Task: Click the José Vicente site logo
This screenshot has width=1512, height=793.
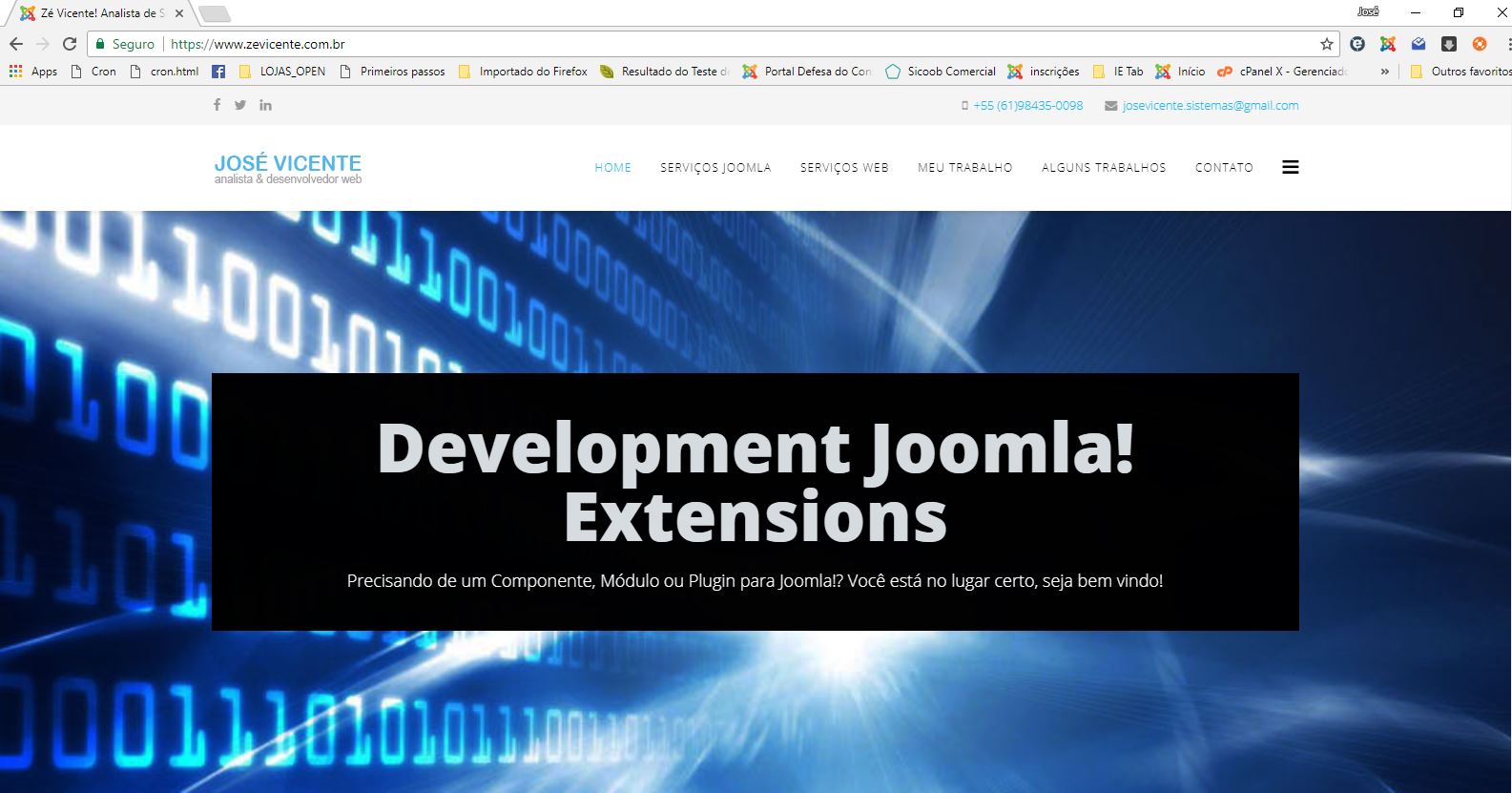Action: [x=288, y=168]
